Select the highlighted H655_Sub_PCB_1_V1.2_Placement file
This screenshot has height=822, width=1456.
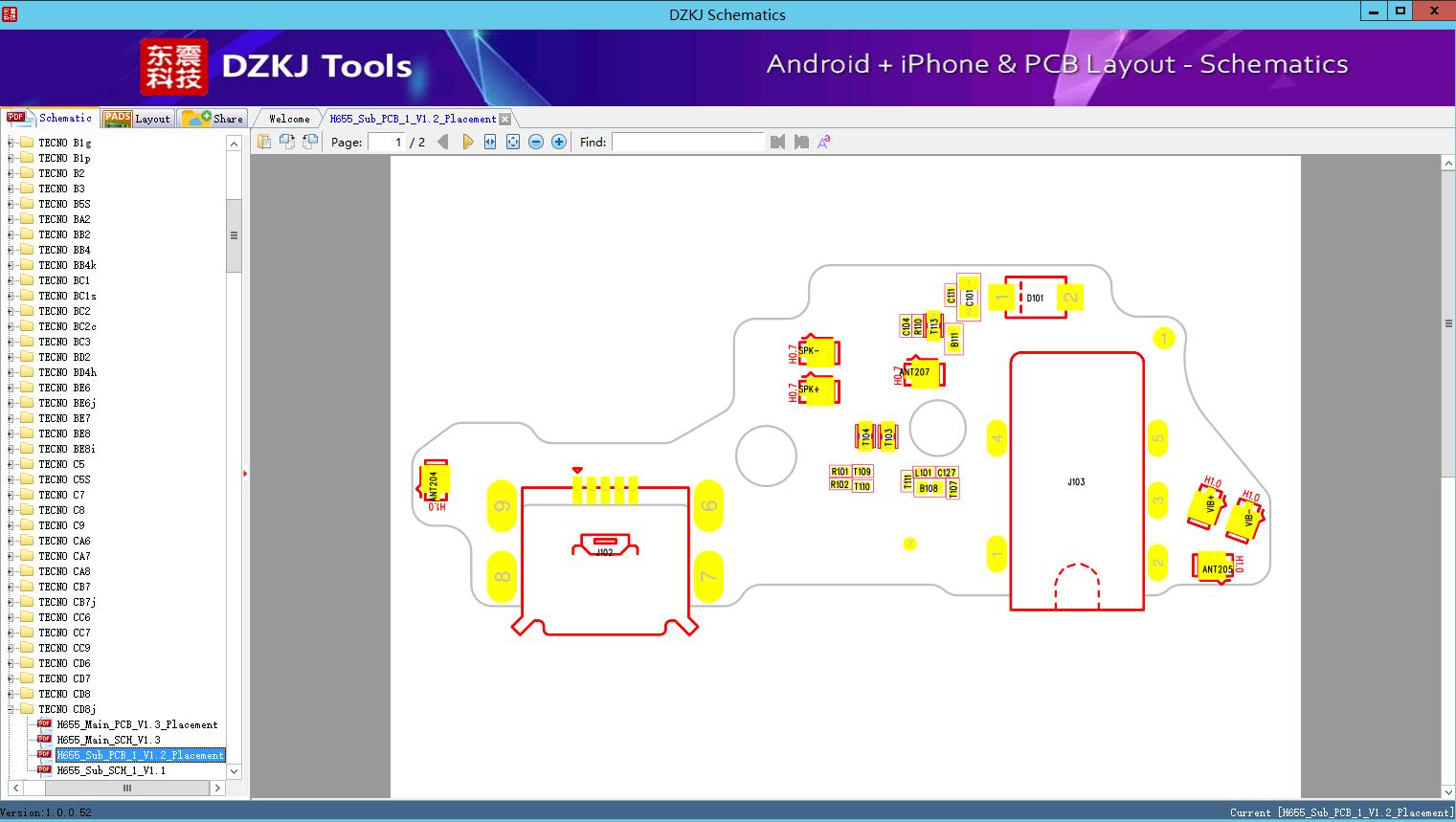click(x=140, y=755)
